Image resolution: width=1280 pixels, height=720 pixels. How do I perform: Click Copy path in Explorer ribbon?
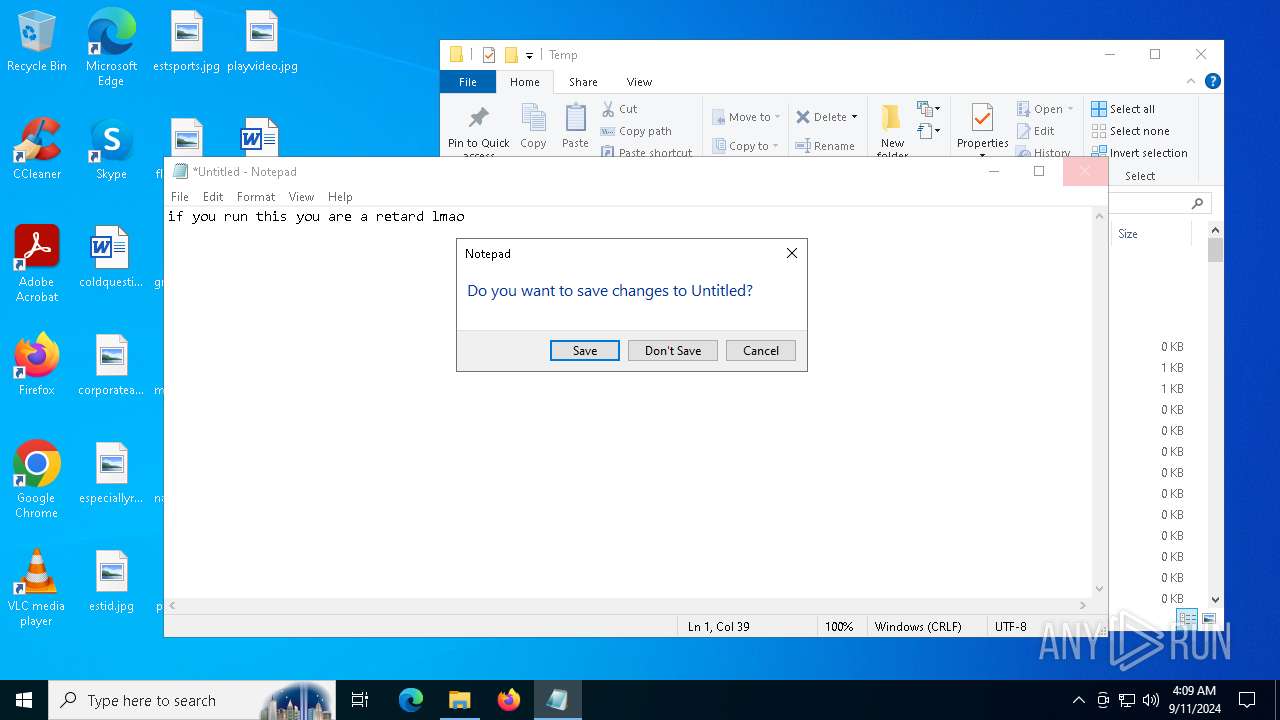(x=636, y=131)
